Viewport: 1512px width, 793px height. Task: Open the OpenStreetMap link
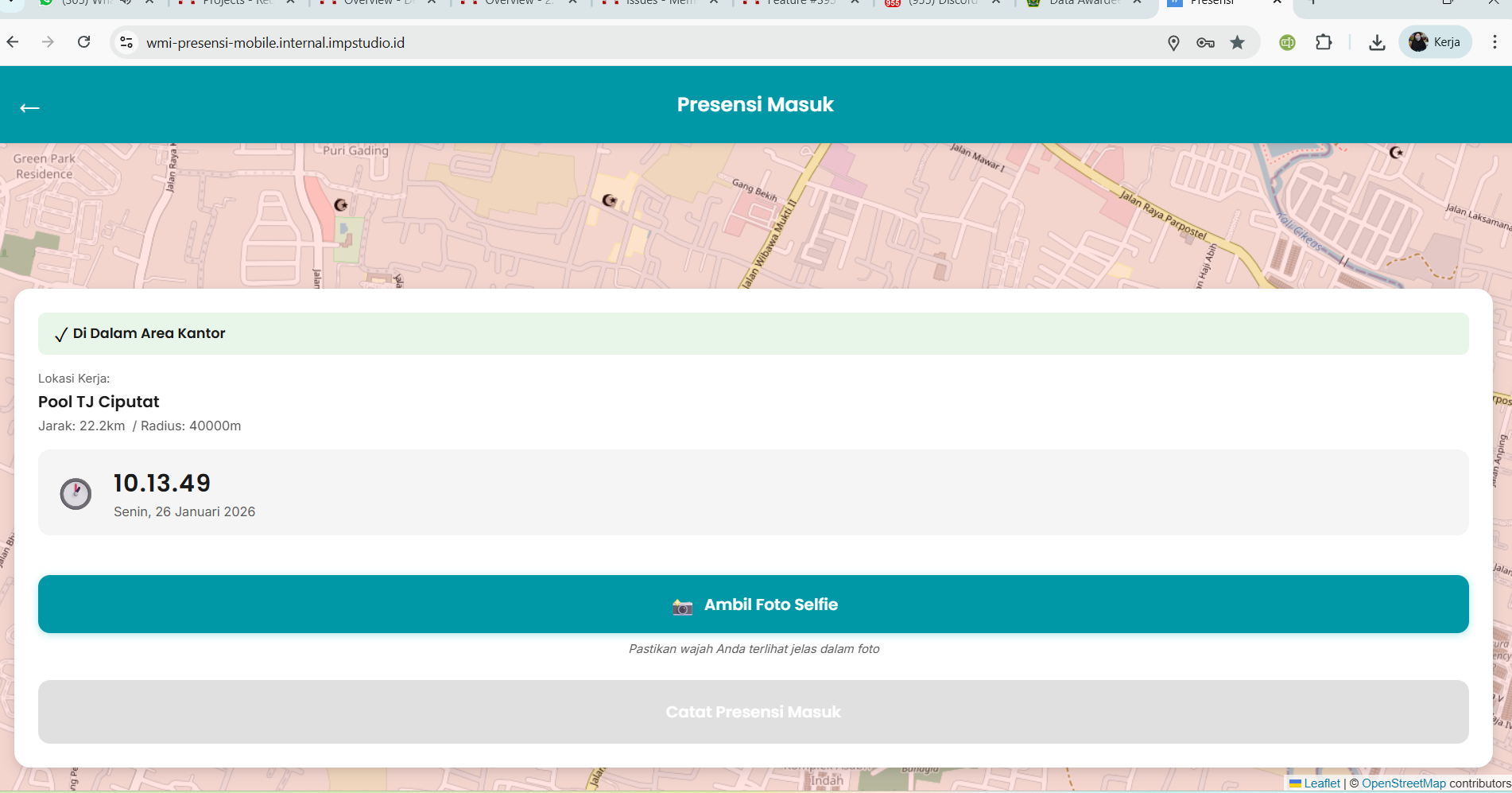1403,783
